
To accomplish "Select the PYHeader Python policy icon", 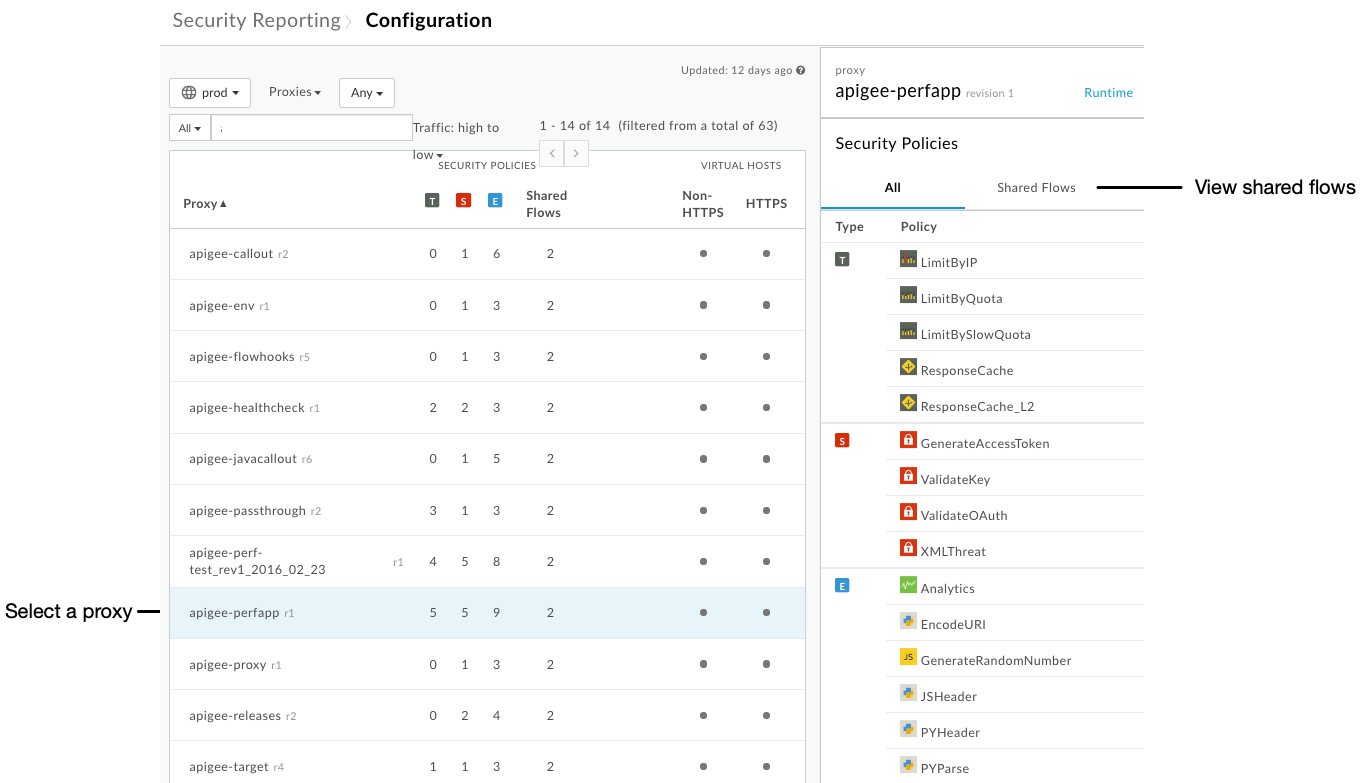I will (908, 728).
